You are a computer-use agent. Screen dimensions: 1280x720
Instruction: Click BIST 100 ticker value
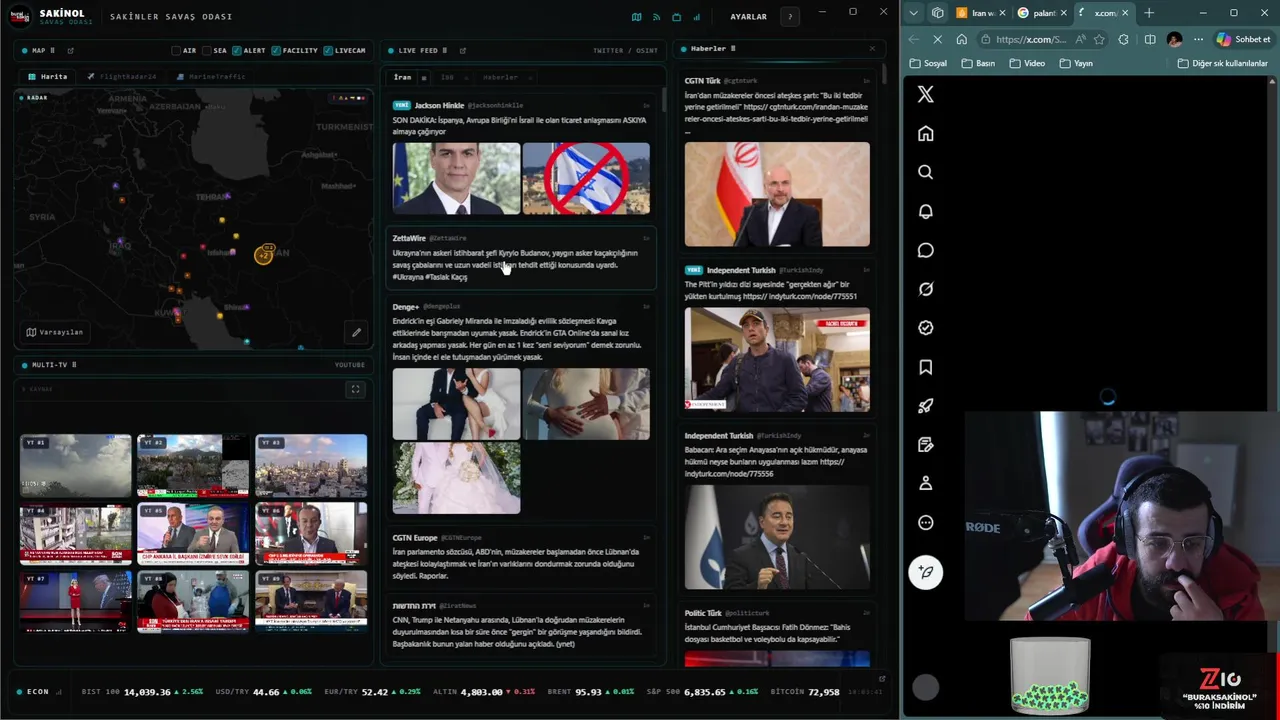pos(147,692)
